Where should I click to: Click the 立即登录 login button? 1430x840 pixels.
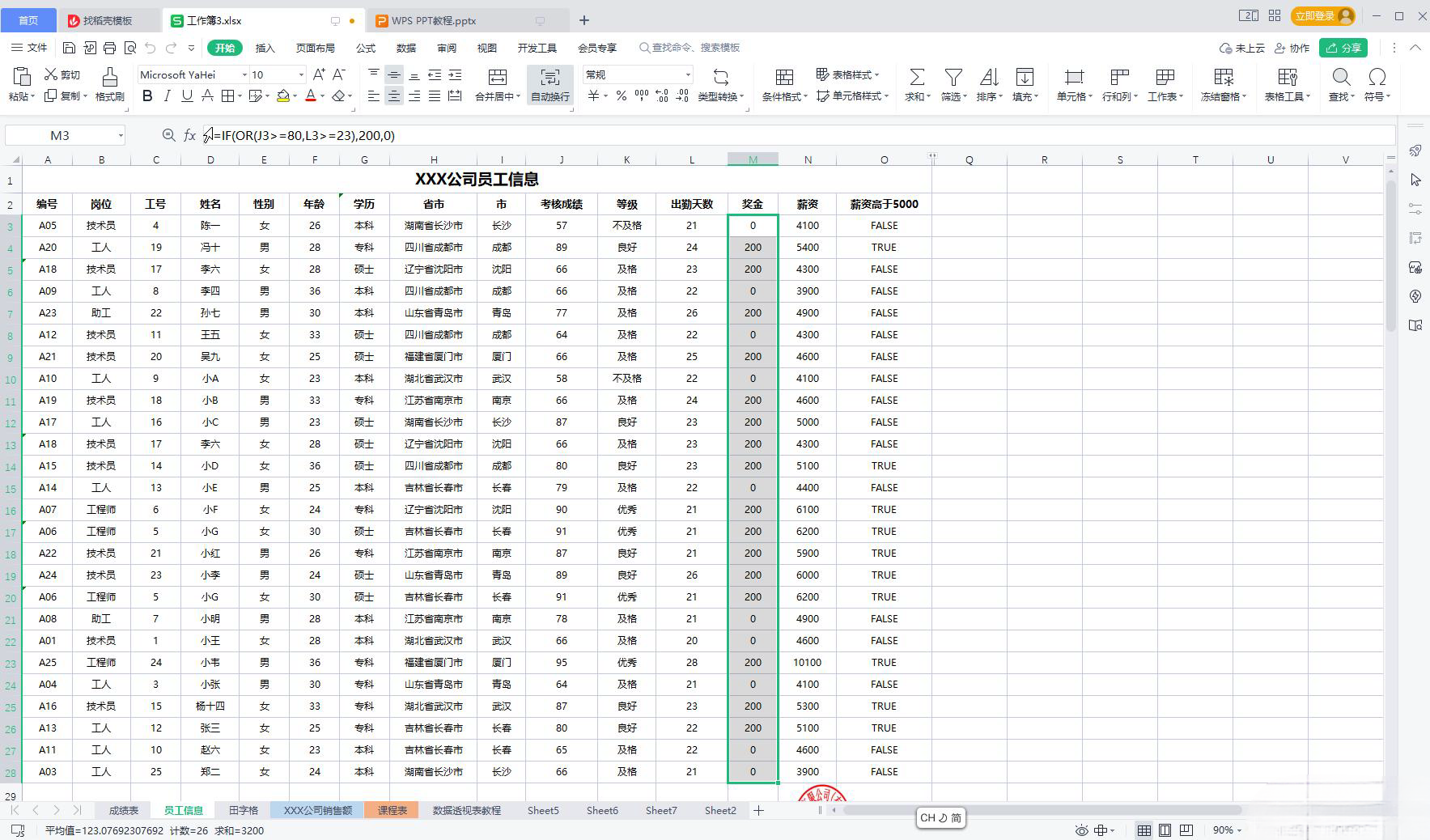1324,16
